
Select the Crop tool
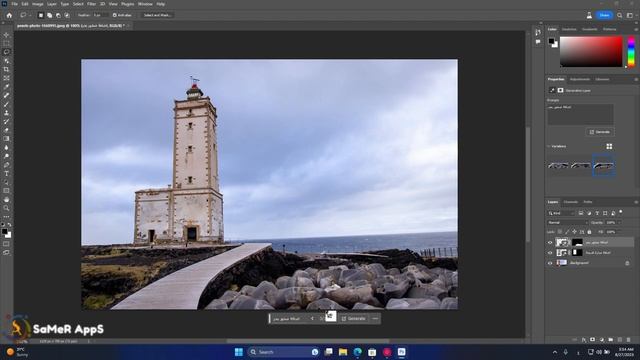pyautogui.click(x=6, y=69)
